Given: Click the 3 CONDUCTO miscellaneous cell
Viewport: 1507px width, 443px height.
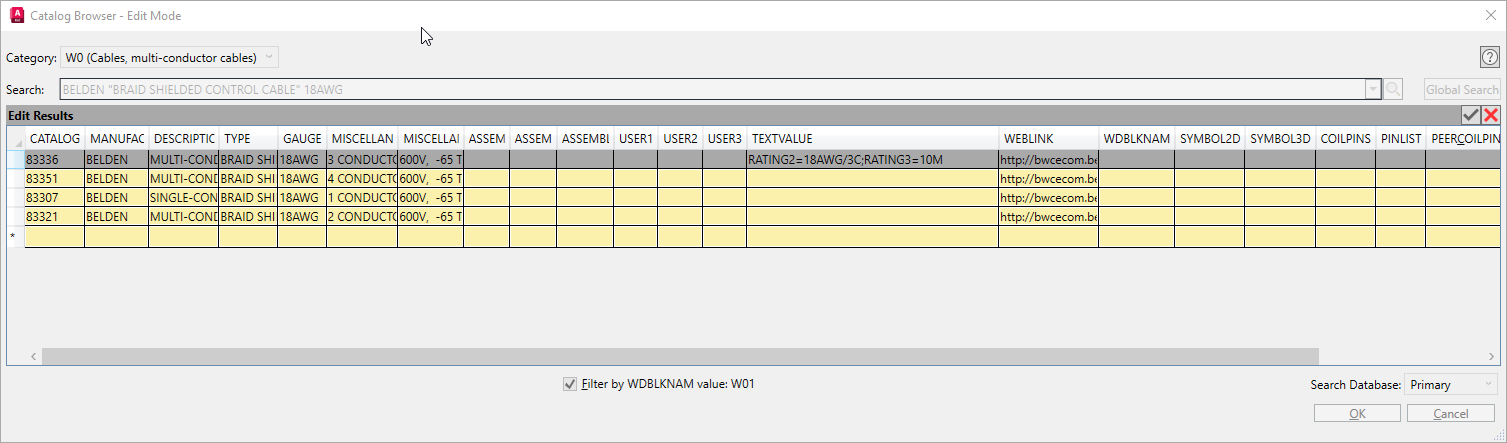Looking at the screenshot, I should click(x=361, y=159).
